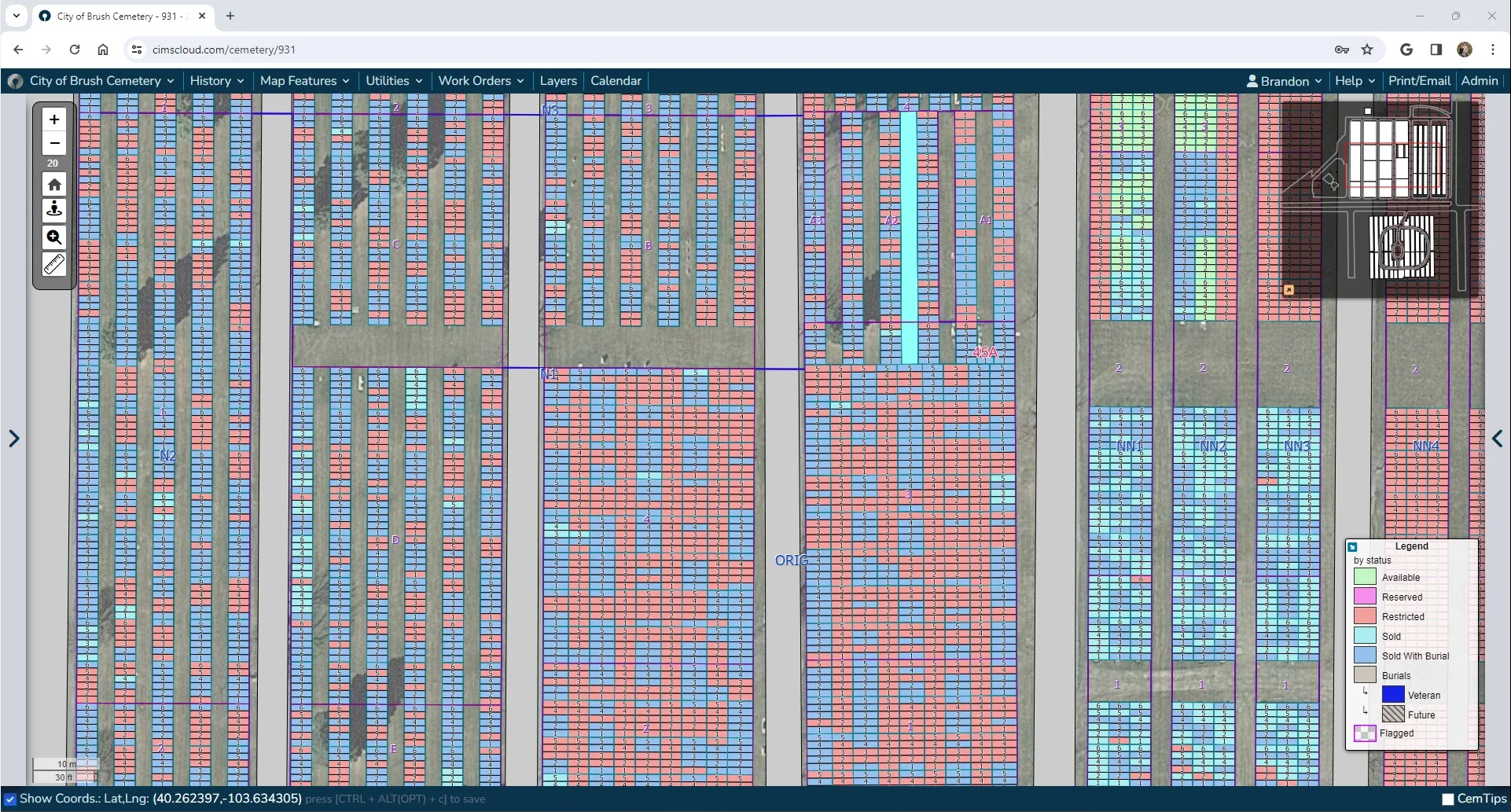Open the Layers menu item

pos(558,81)
